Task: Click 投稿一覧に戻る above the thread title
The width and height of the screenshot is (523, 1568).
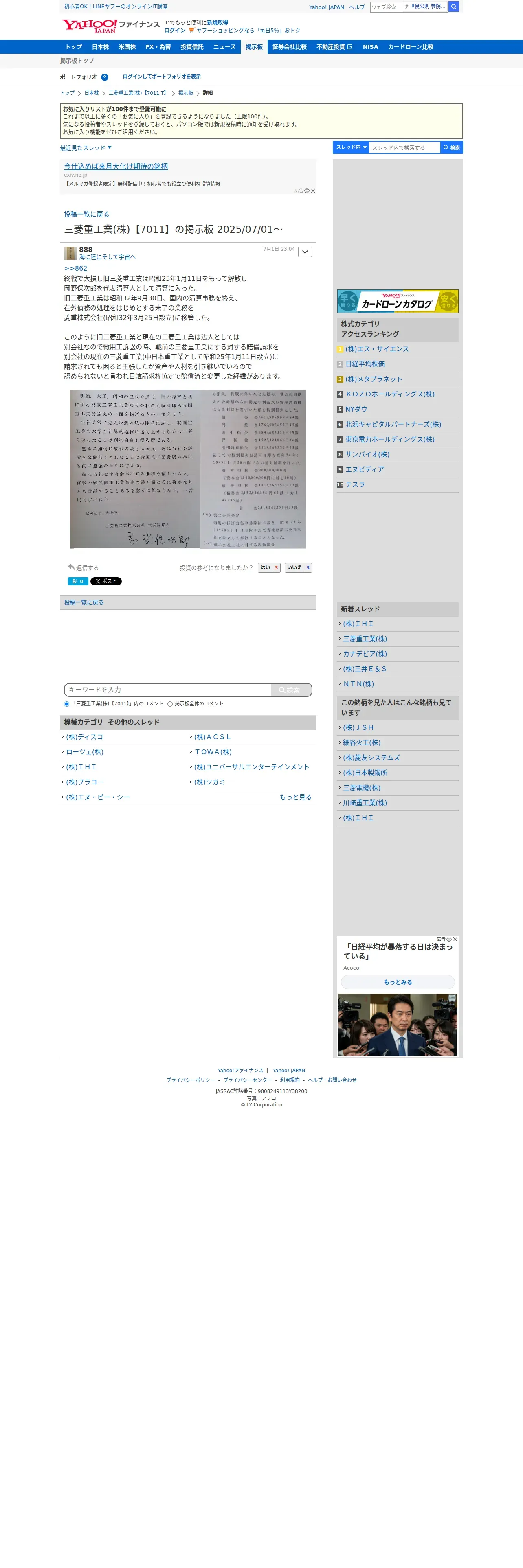Action: click(x=86, y=214)
